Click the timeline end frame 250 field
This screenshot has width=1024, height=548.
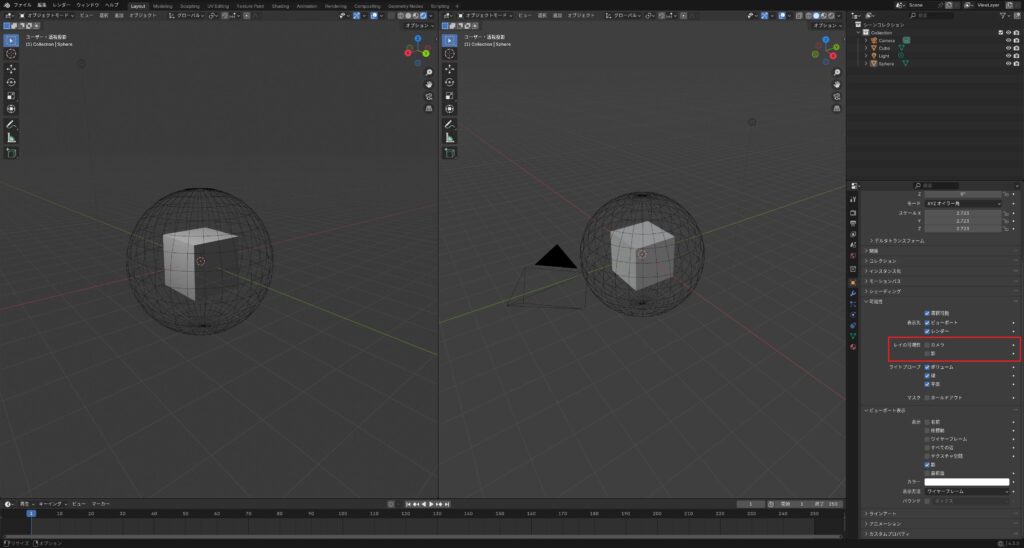tap(825, 504)
